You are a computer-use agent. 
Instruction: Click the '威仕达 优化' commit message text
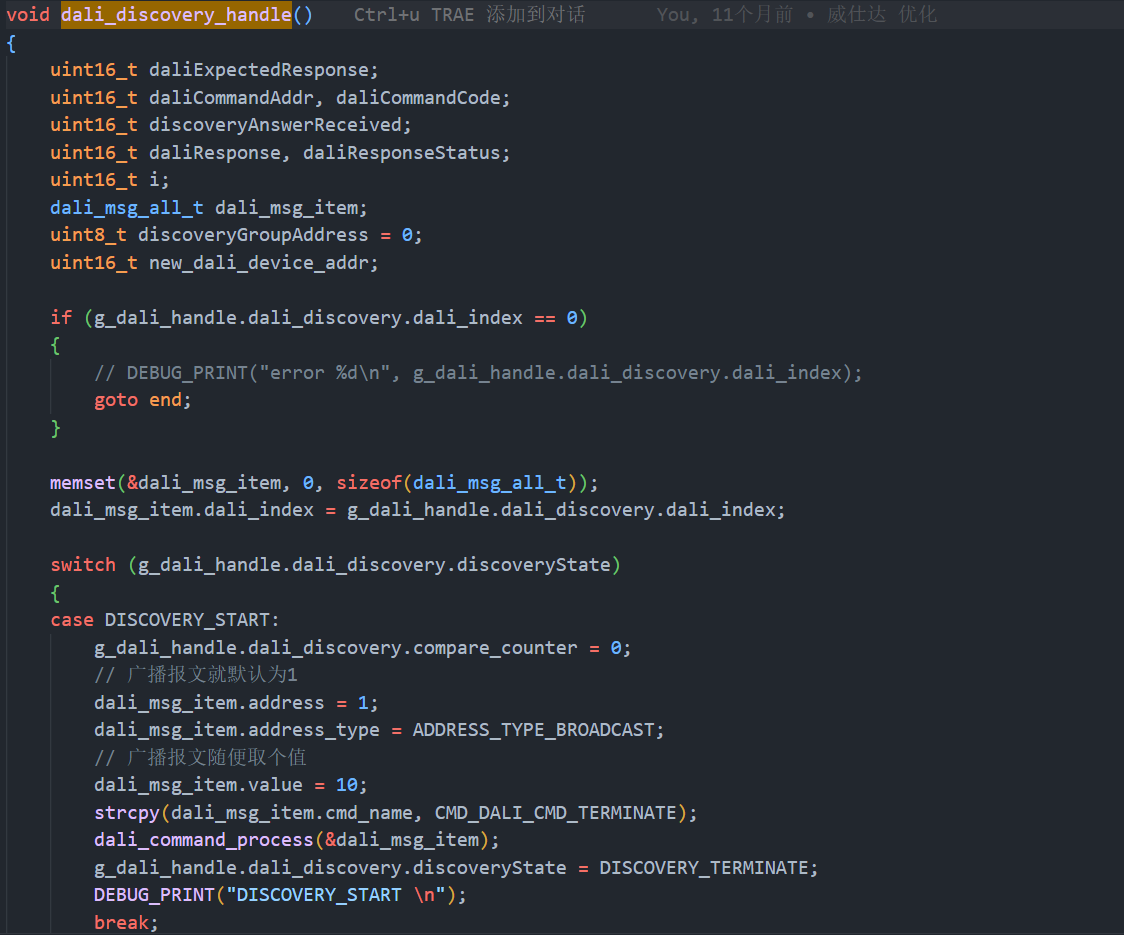tap(882, 14)
